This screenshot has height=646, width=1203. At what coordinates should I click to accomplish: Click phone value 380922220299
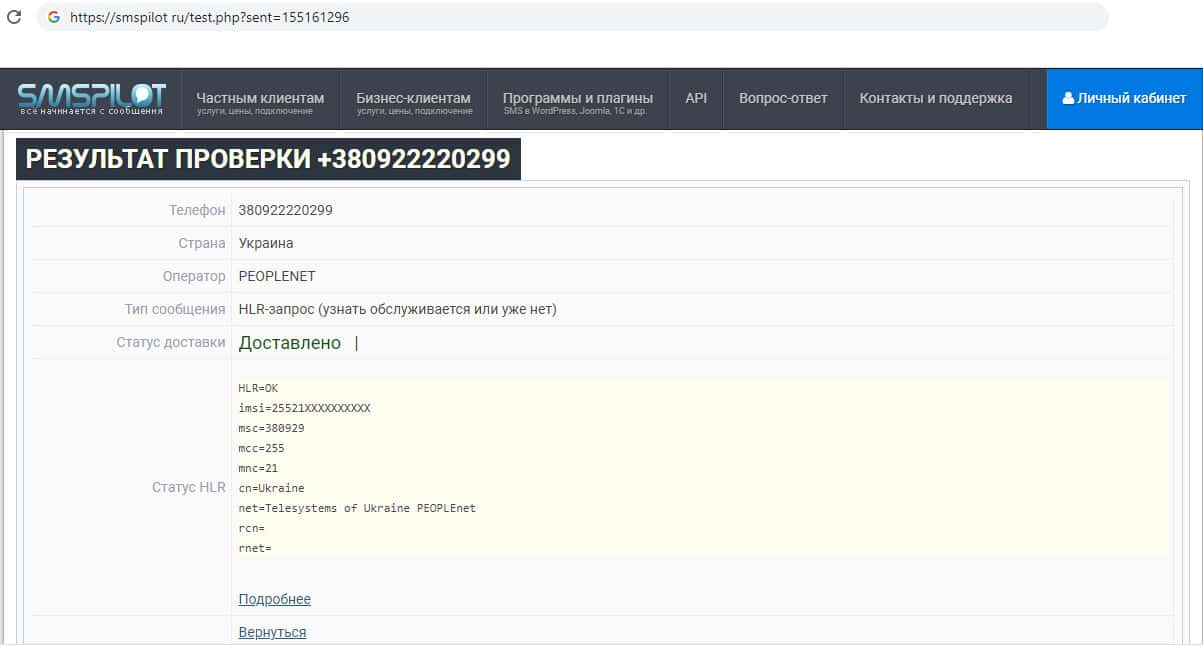coord(285,210)
